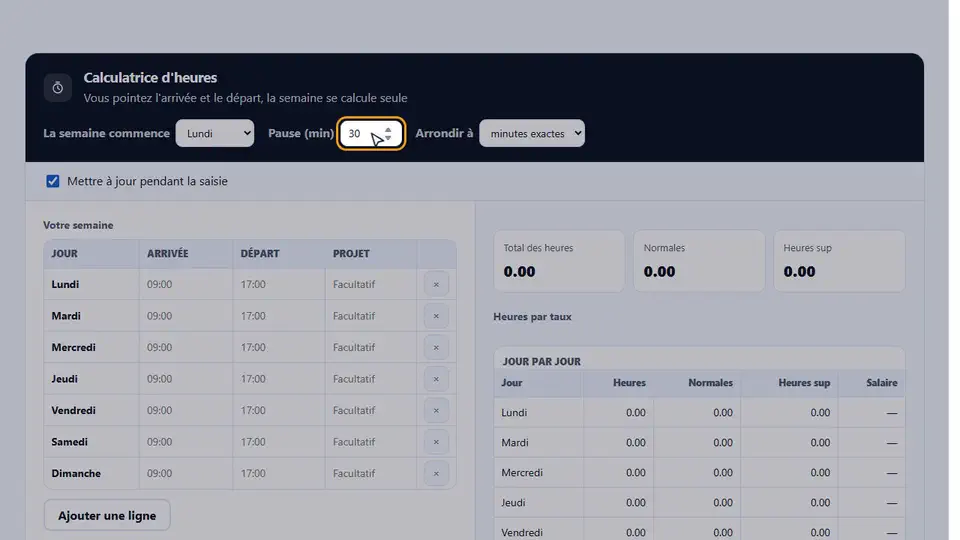Click the stopwatch icon beside Calculatrice d'heures
Viewport: 960px width, 540px height.
(58, 88)
